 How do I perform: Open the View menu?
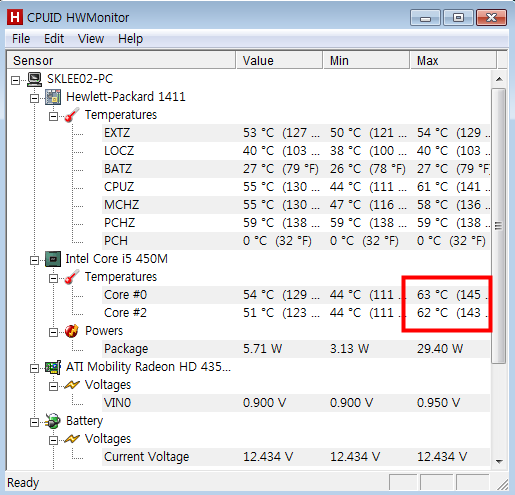pyautogui.click(x=91, y=39)
